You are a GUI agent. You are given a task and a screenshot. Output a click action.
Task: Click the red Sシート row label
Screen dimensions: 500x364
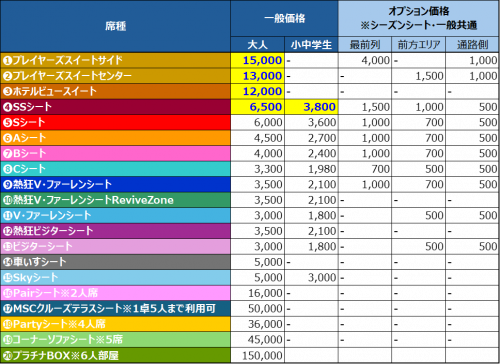(x=115, y=122)
